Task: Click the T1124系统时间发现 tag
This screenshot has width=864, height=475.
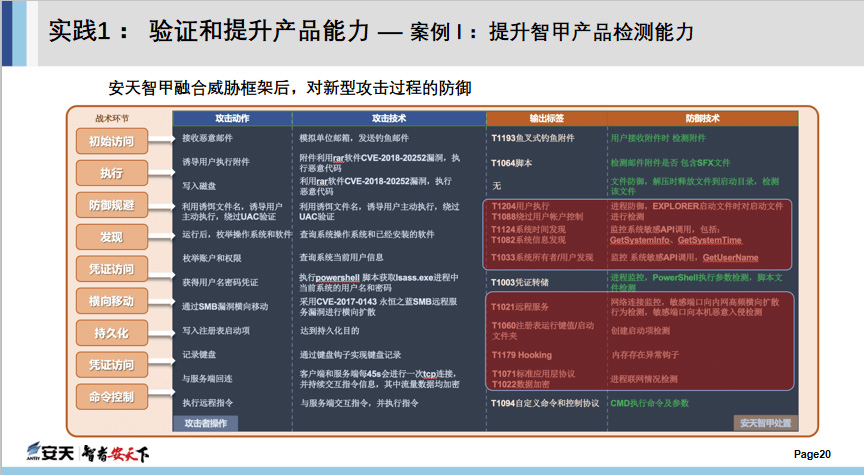Action: coord(528,229)
